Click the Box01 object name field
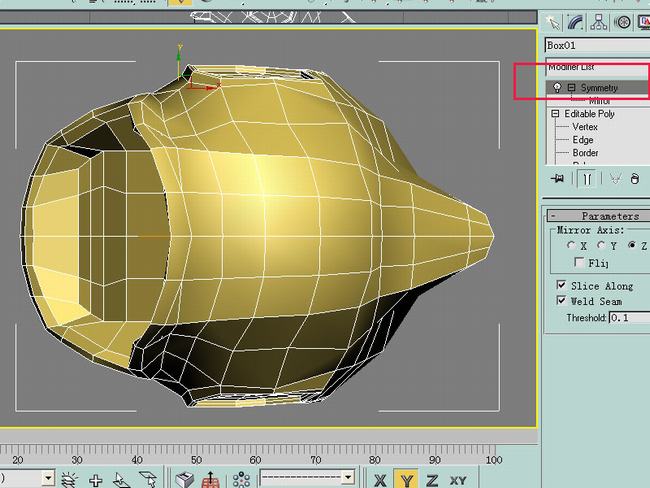This screenshot has height=488, width=650. coord(597,45)
